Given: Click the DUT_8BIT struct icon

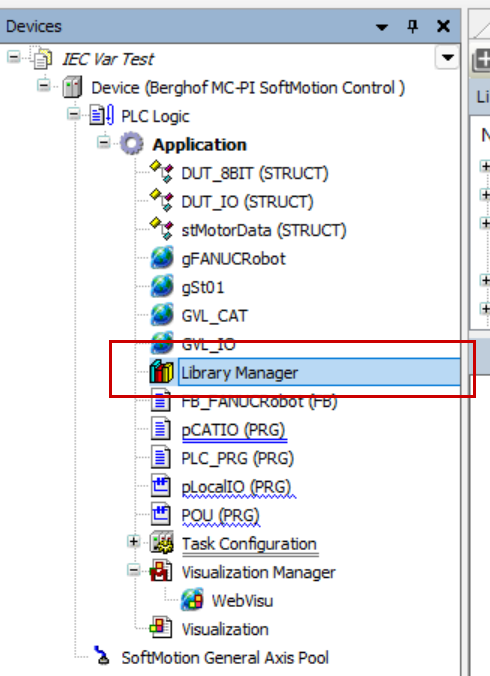Looking at the screenshot, I should 162,172.
